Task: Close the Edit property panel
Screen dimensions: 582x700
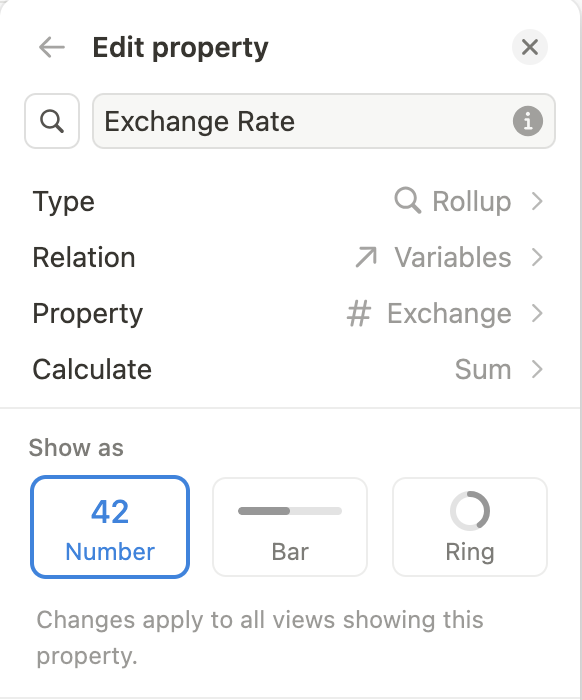Action: tap(530, 47)
